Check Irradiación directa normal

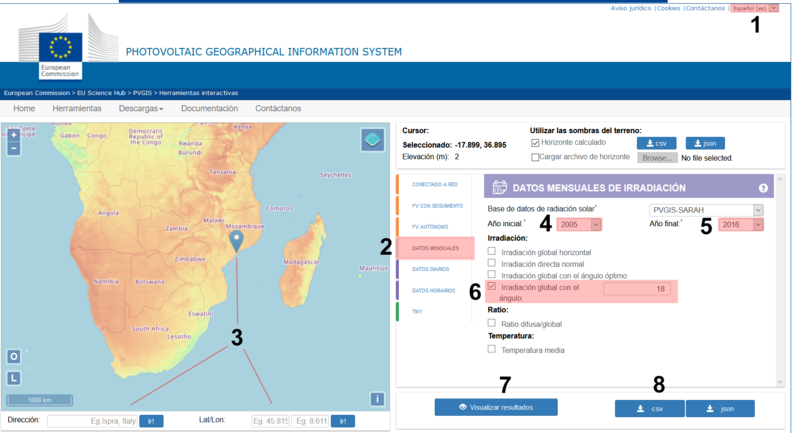tap(491, 263)
